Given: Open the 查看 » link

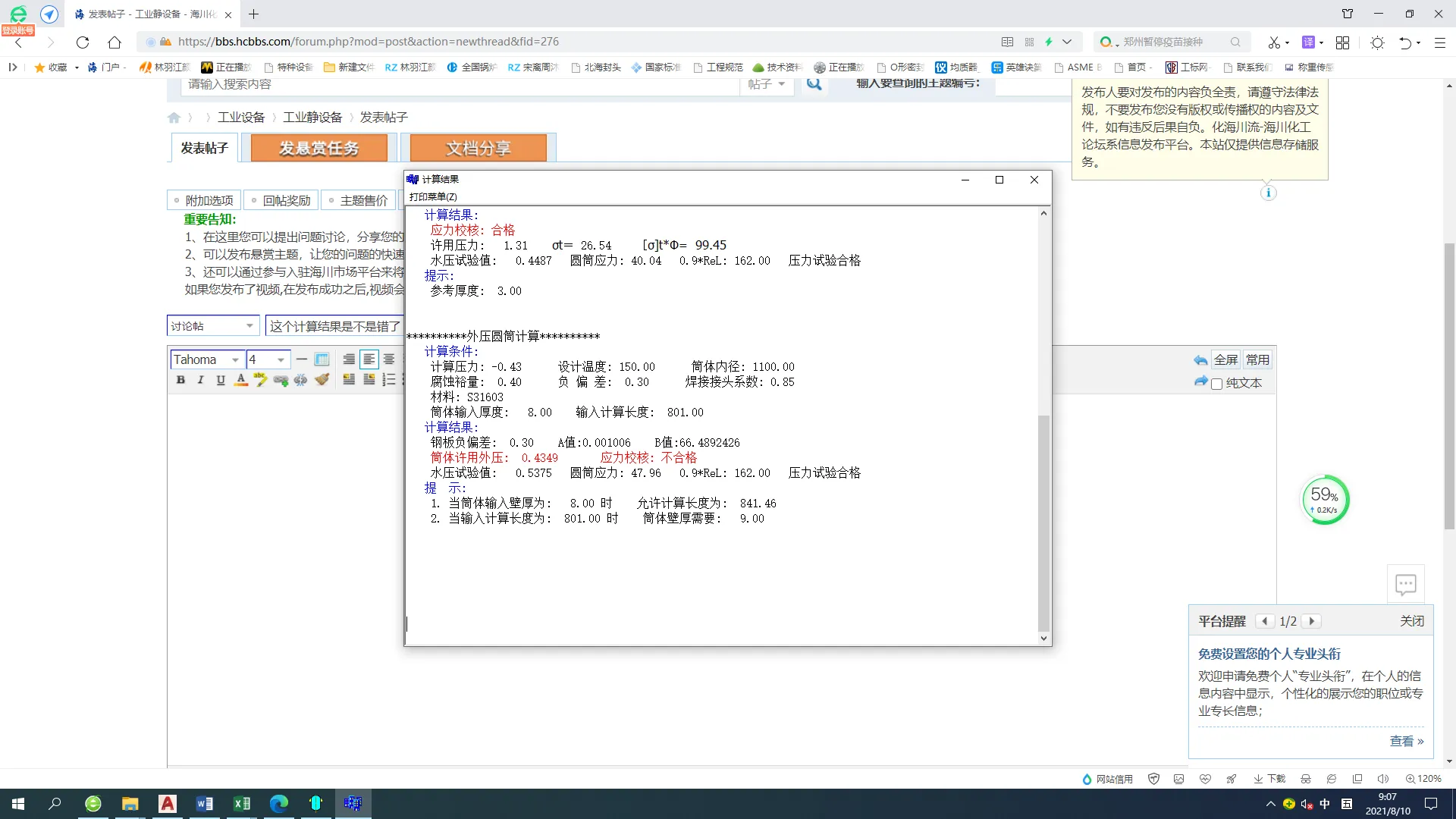Looking at the screenshot, I should click(1407, 741).
